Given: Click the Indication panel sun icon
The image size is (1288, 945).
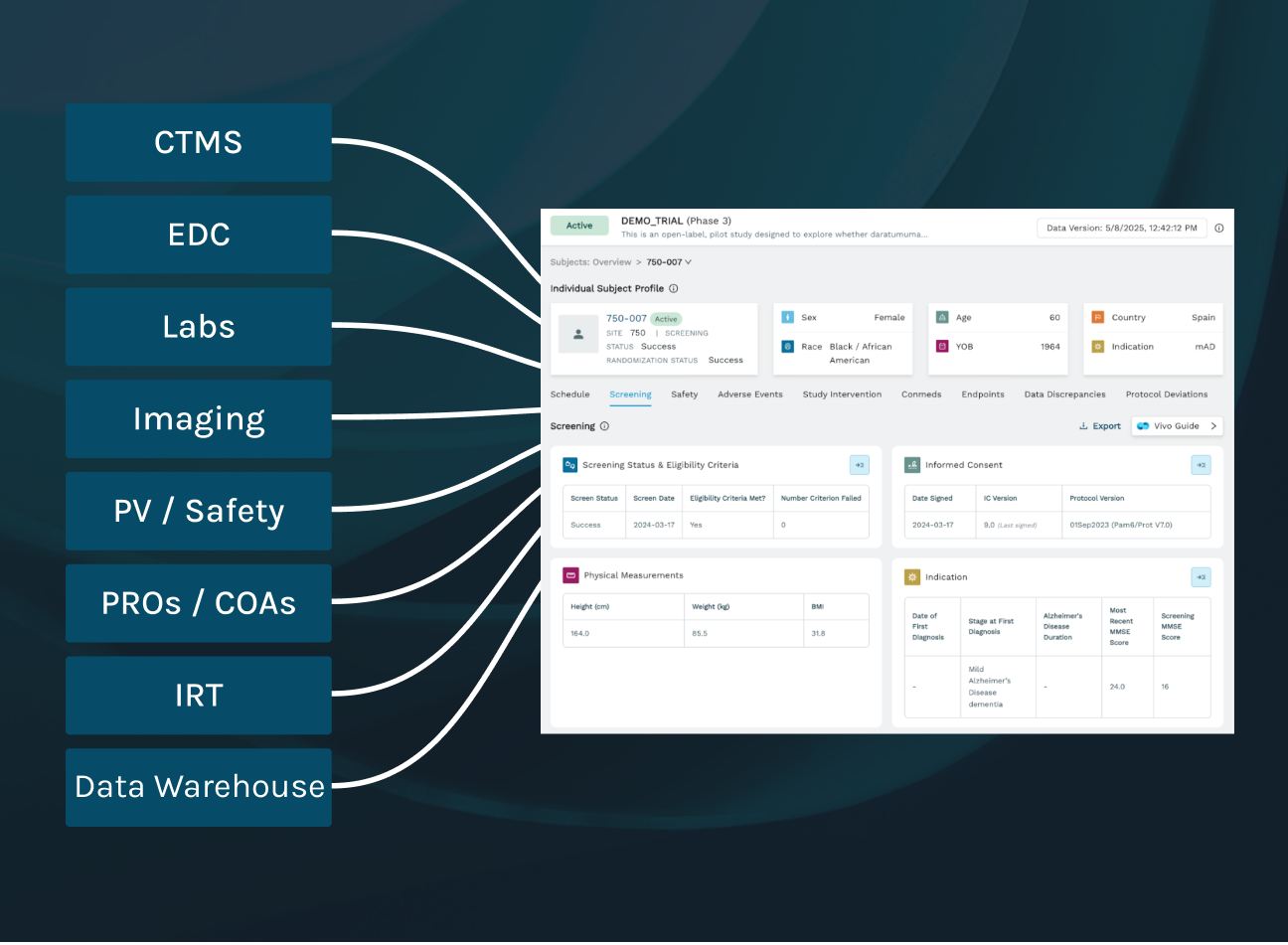Looking at the screenshot, I should click(912, 576).
